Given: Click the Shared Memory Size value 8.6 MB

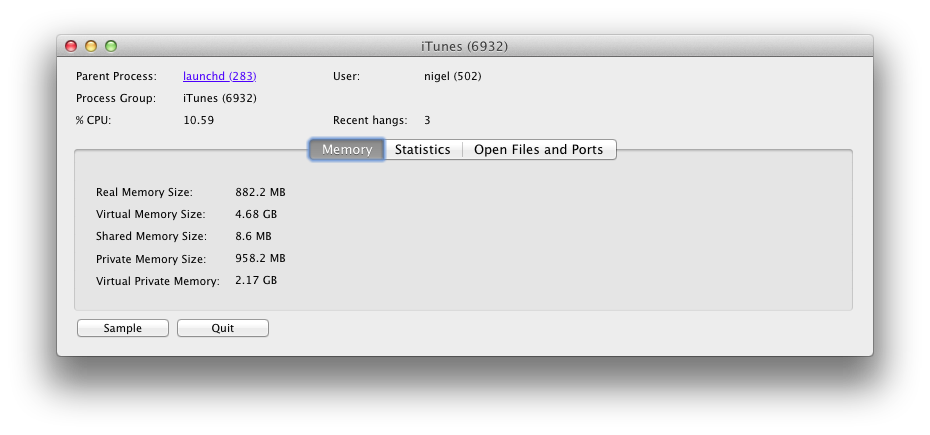Looking at the screenshot, I should pyautogui.click(x=253, y=236).
